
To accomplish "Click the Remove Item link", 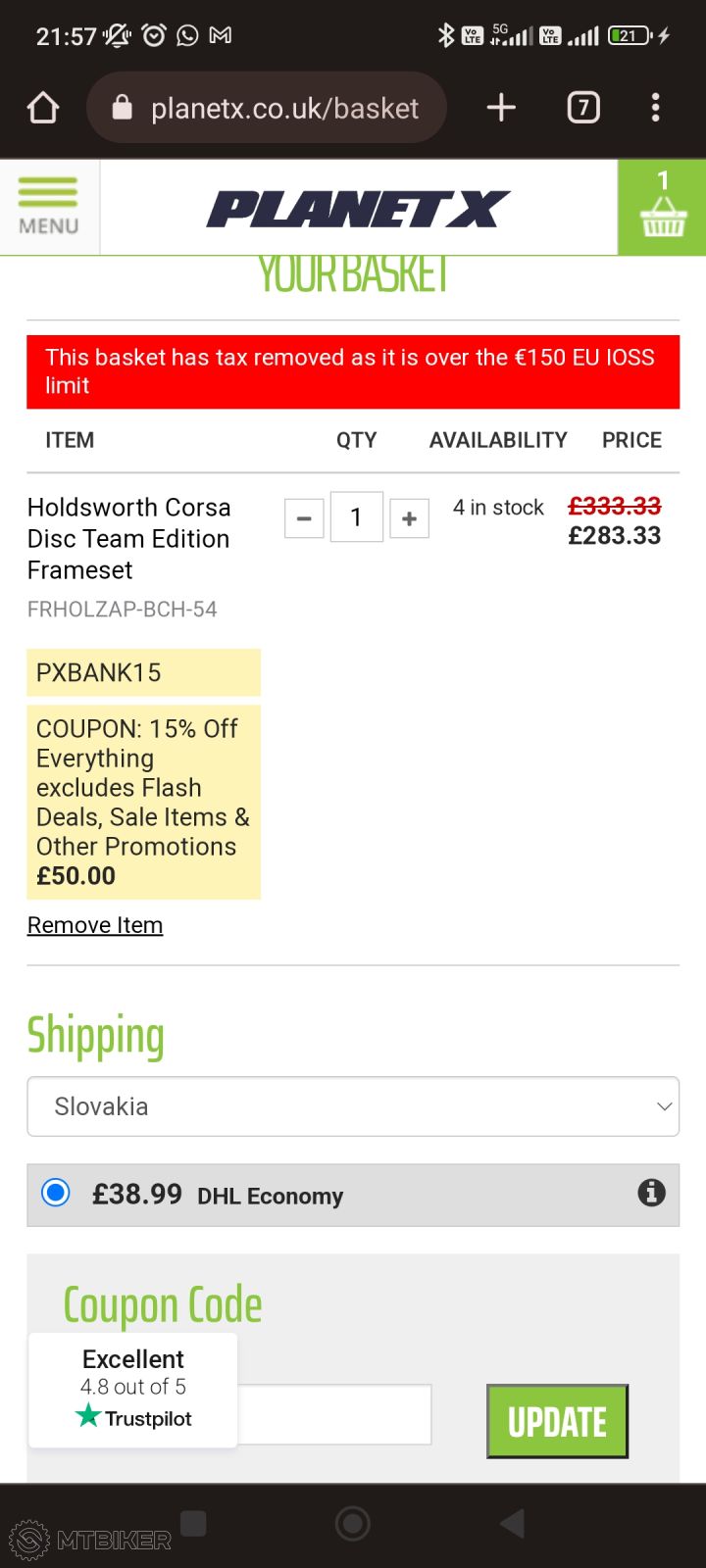I will [95, 925].
